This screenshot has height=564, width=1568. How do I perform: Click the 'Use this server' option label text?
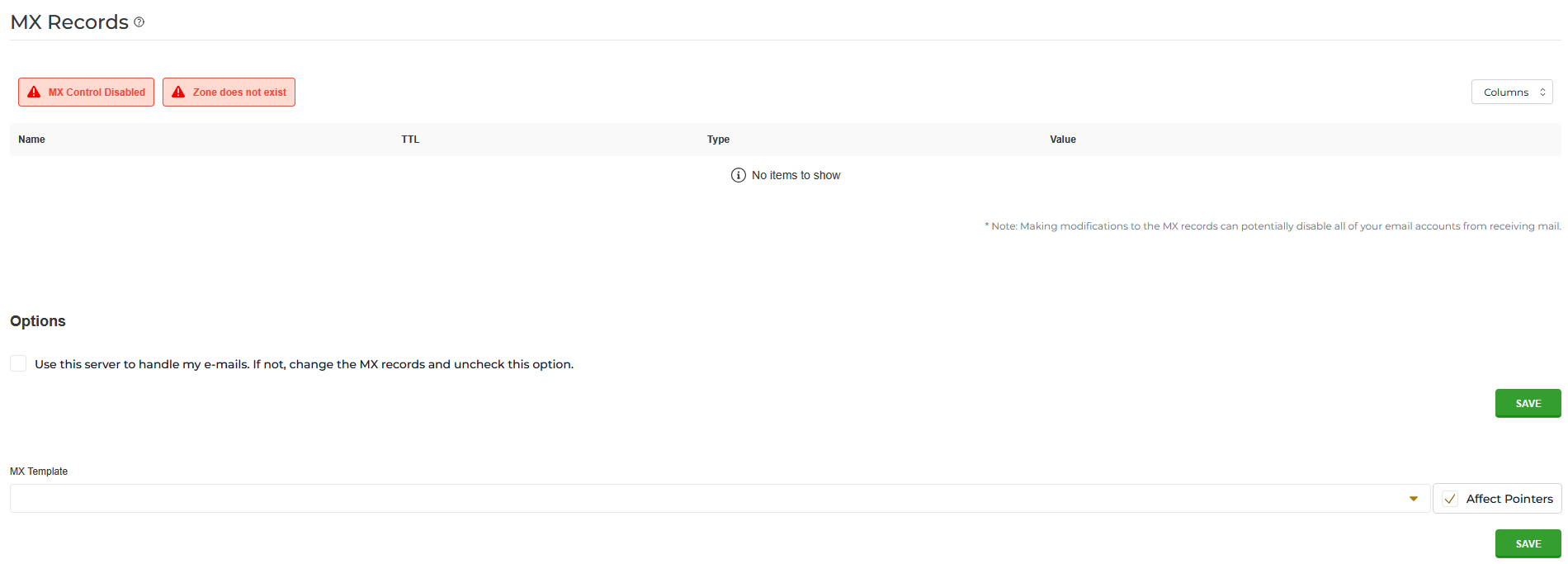304,364
